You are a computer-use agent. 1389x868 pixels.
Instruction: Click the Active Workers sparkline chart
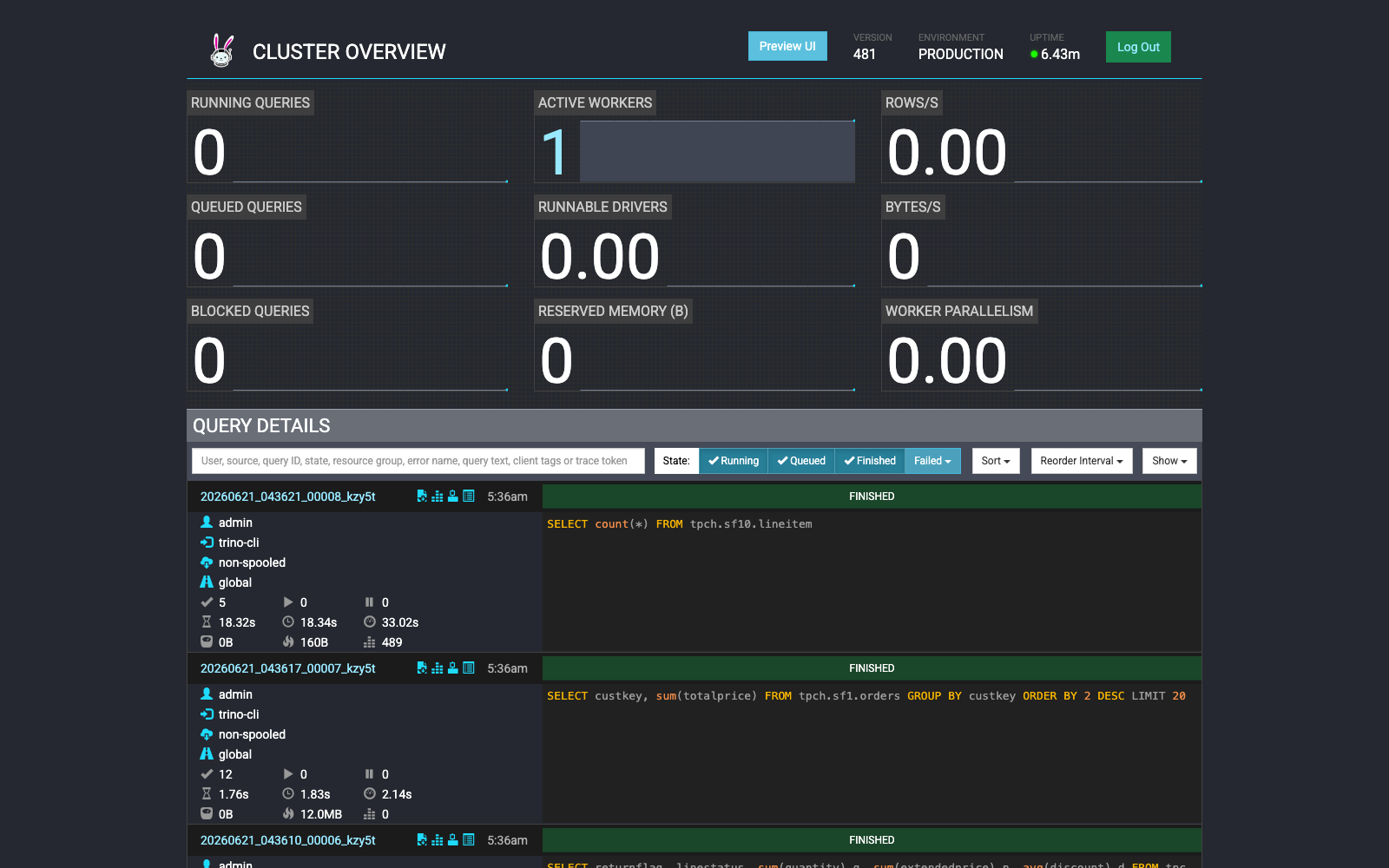pyautogui.click(x=717, y=151)
